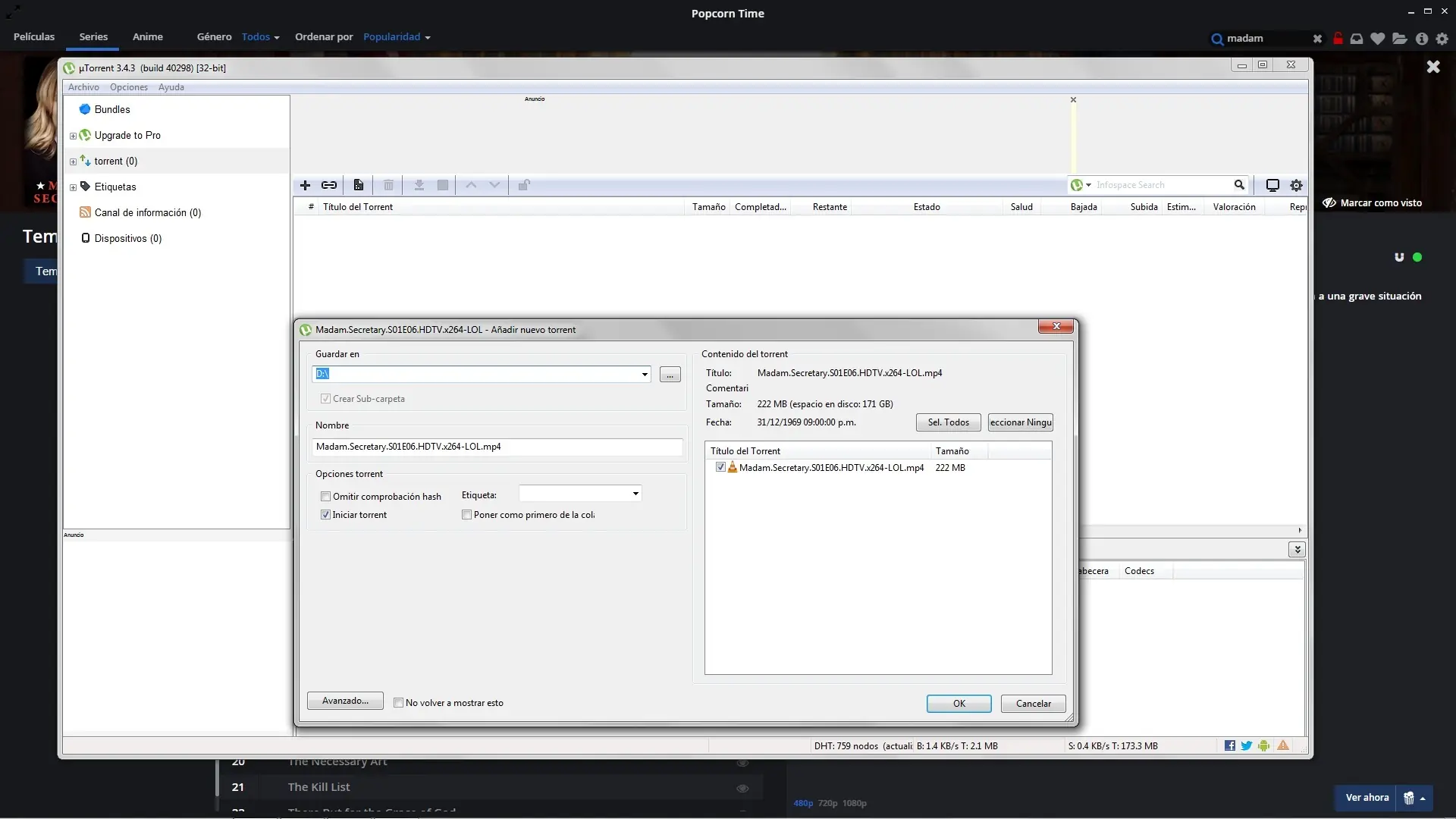Check Poner como primero de la cola
The width and height of the screenshot is (1456, 819).
(x=466, y=515)
